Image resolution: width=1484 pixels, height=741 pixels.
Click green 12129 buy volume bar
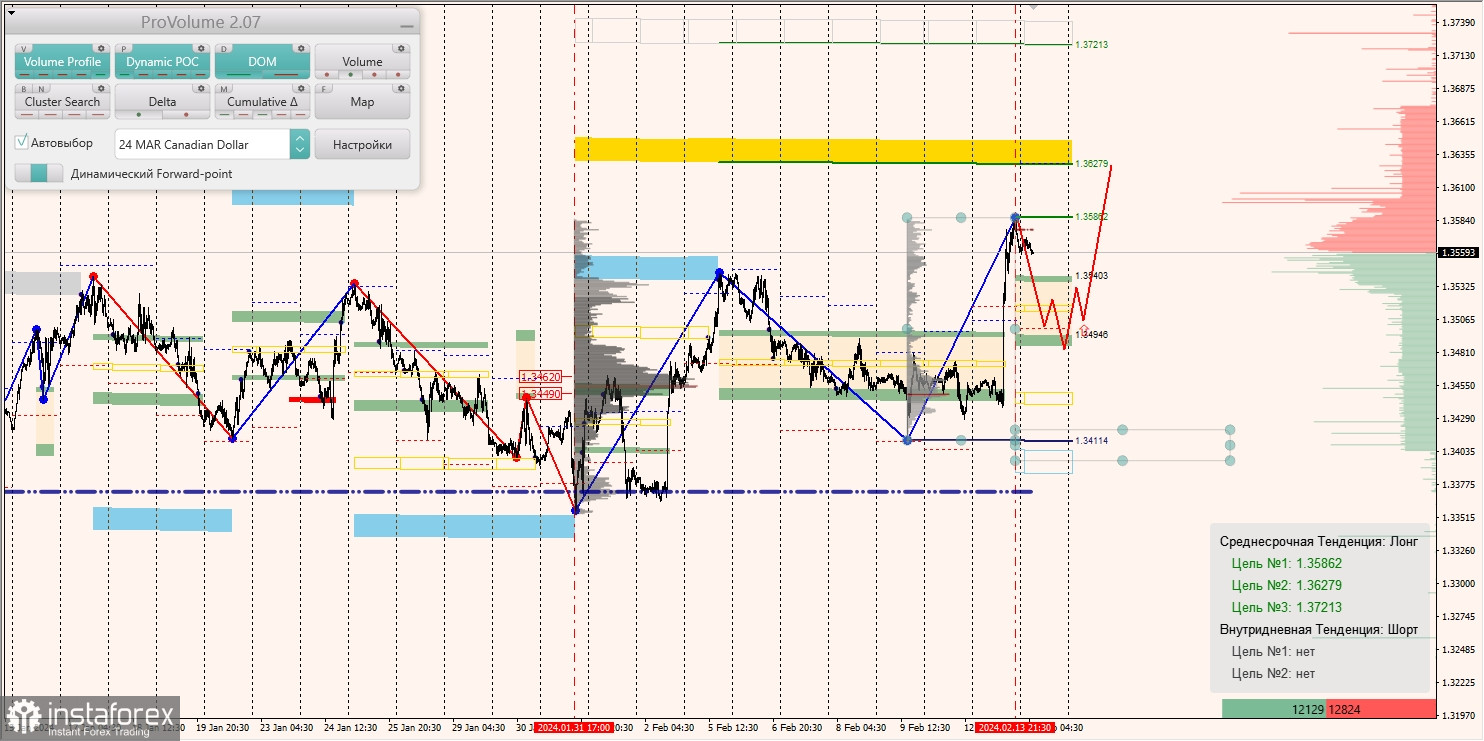pos(1274,709)
